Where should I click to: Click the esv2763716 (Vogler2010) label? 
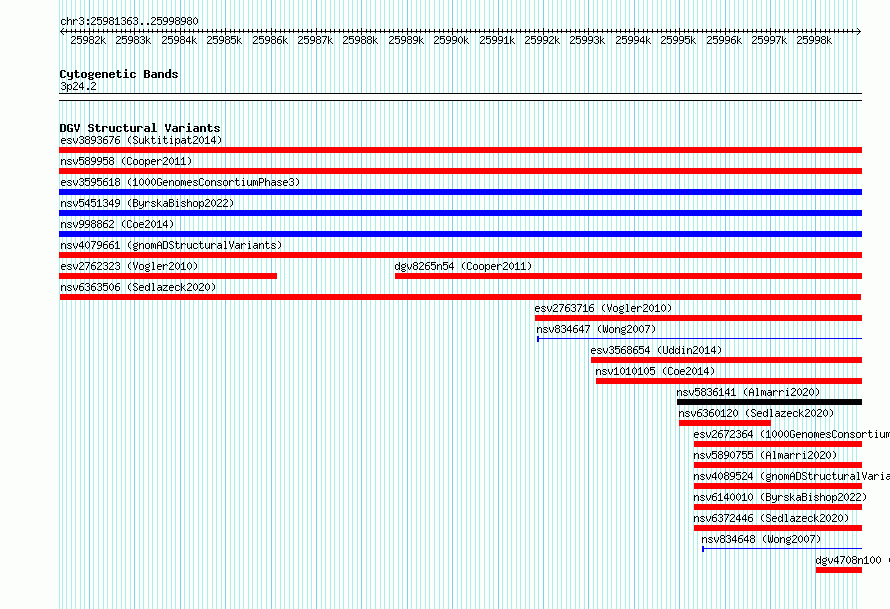603,308
